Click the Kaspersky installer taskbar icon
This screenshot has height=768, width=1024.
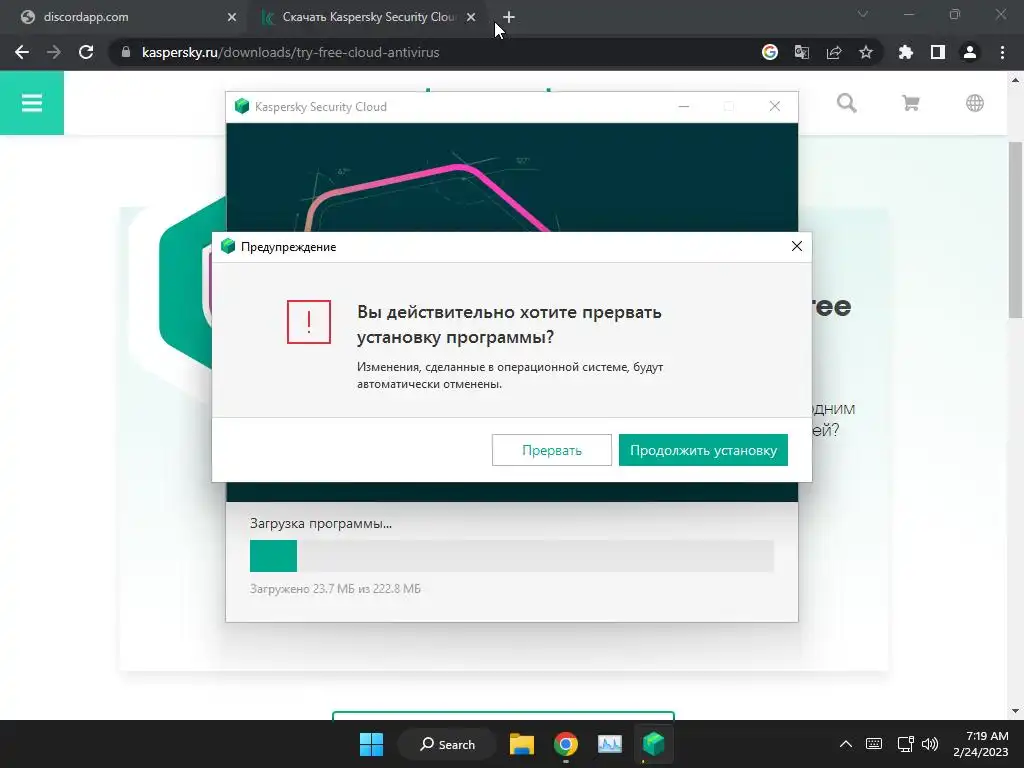tap(653, 744)
